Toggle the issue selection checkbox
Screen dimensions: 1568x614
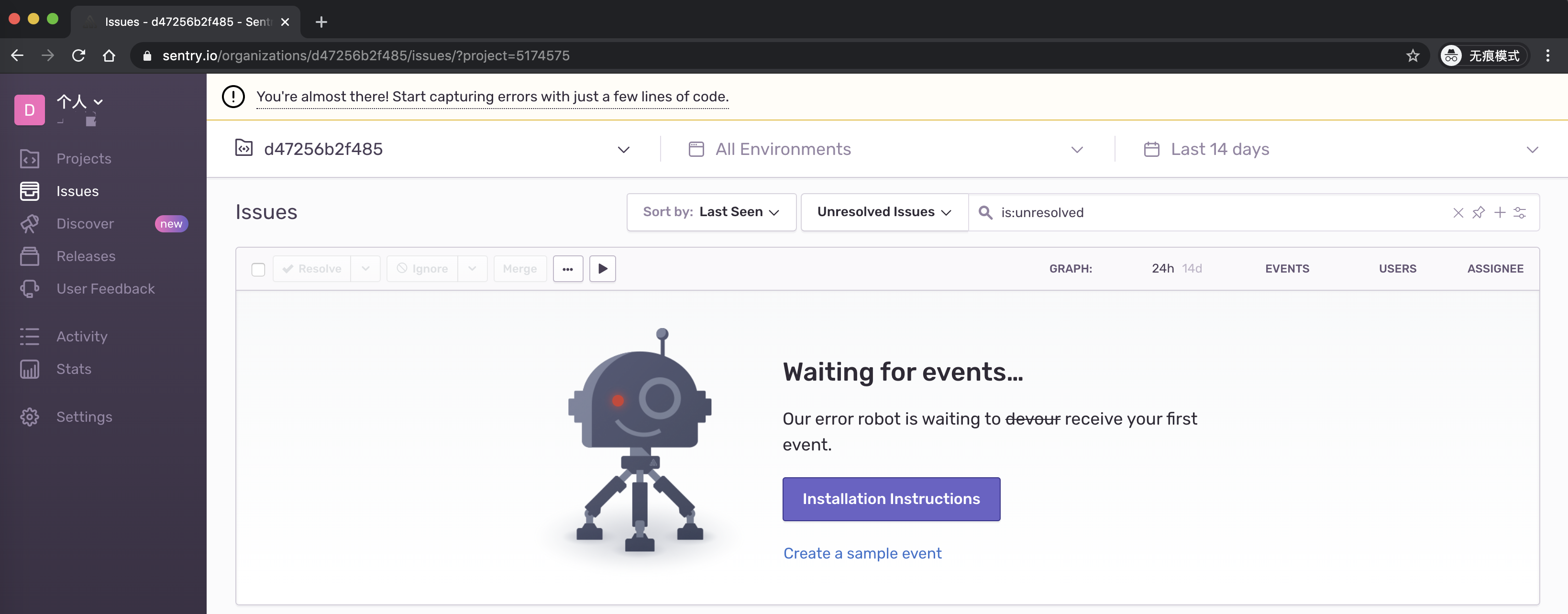point(258,268)
